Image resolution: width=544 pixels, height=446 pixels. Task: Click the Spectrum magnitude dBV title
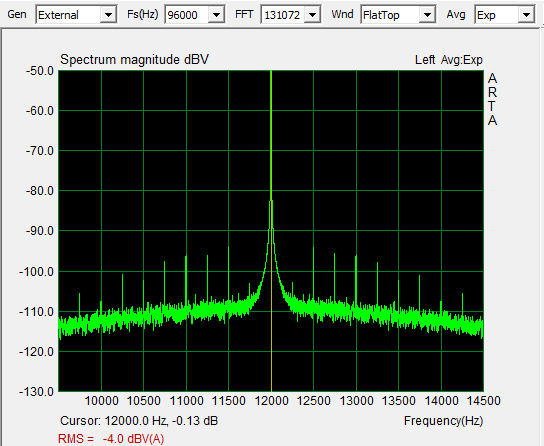(135, 60)
